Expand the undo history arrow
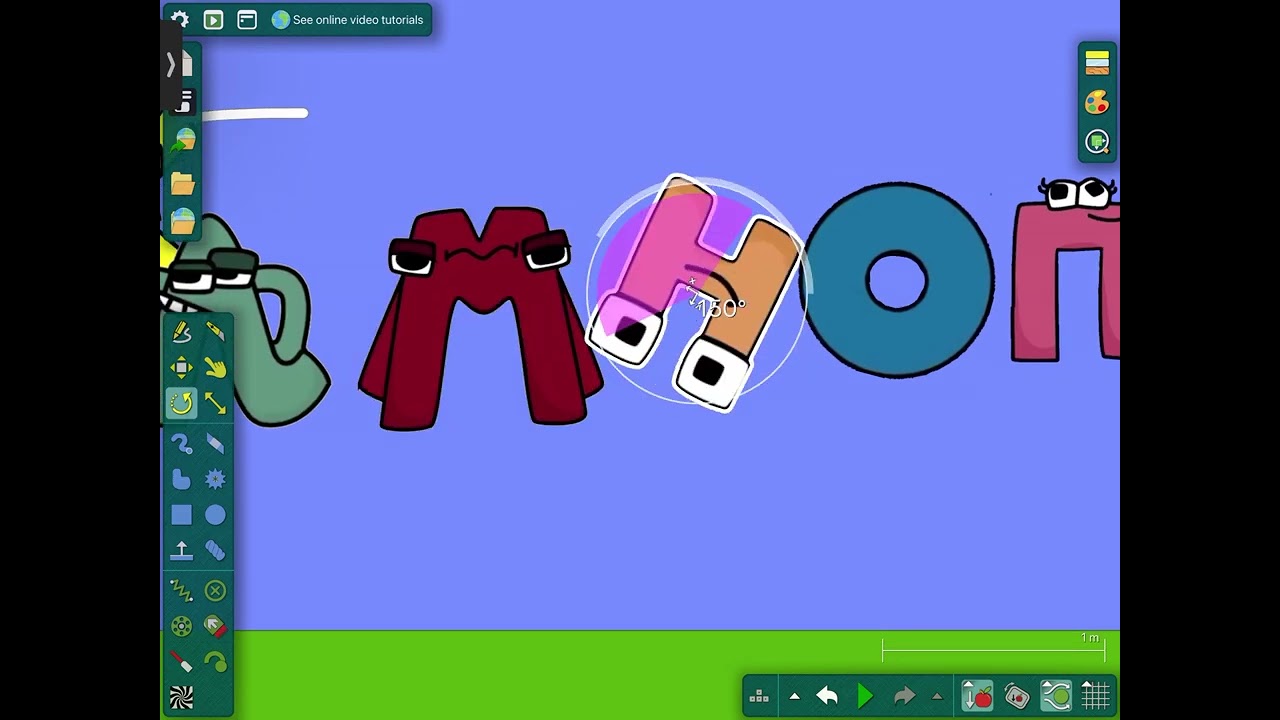The width and height of the screenshot is (1280, 720). [794, 696]
